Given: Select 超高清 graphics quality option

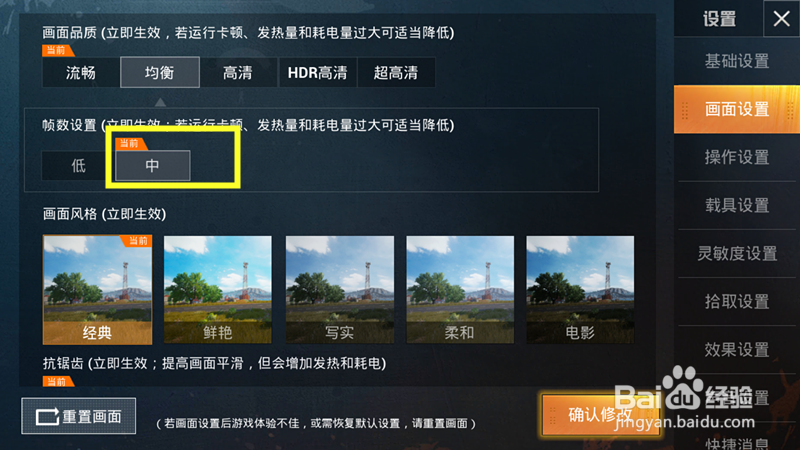Looking at the screenshot, I should tap(396, 72).
